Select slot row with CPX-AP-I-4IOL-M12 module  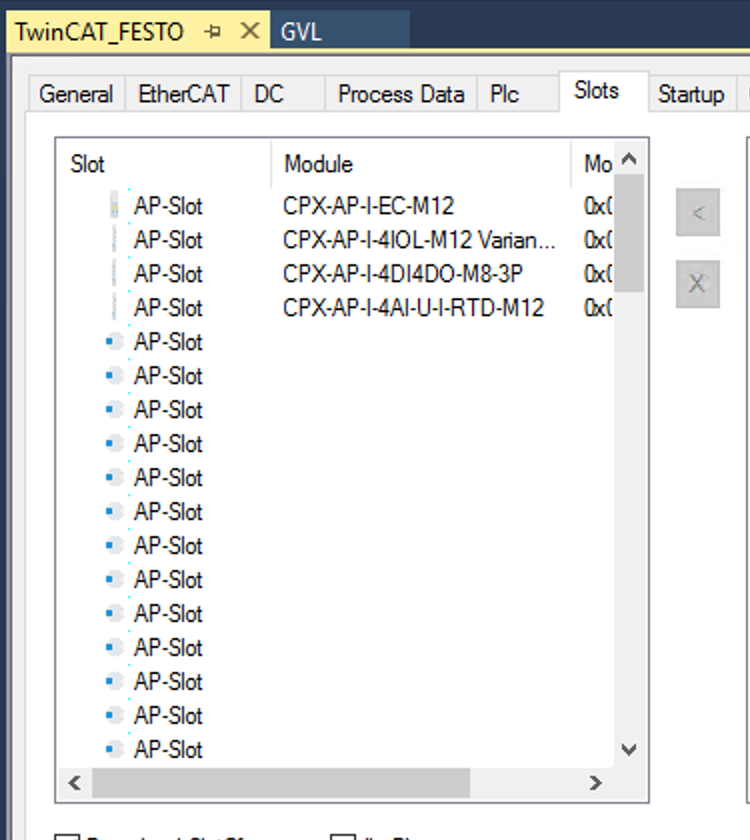pos(335,240)
